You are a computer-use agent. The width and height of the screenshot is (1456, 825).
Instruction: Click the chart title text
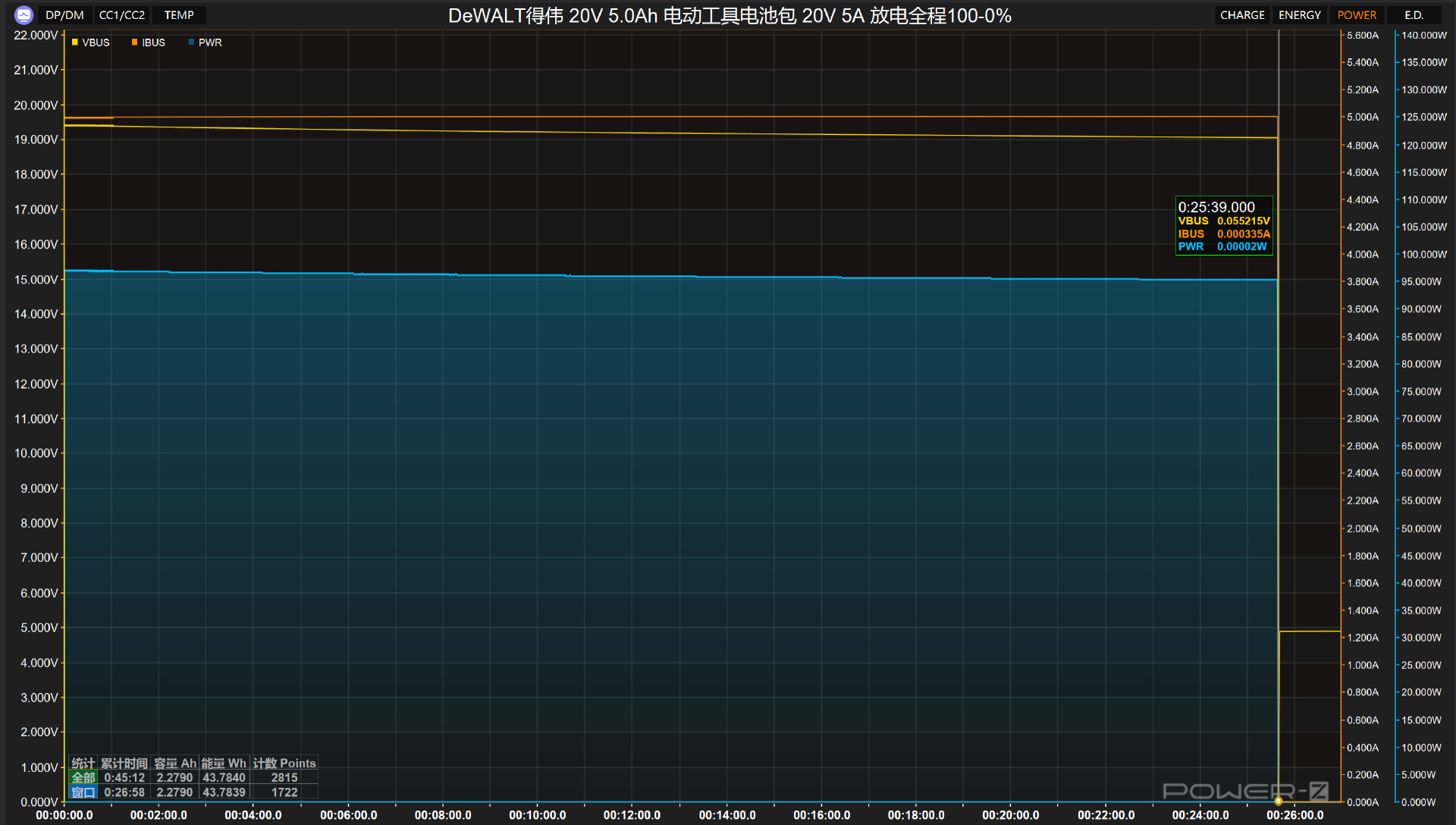click(730, 16)
